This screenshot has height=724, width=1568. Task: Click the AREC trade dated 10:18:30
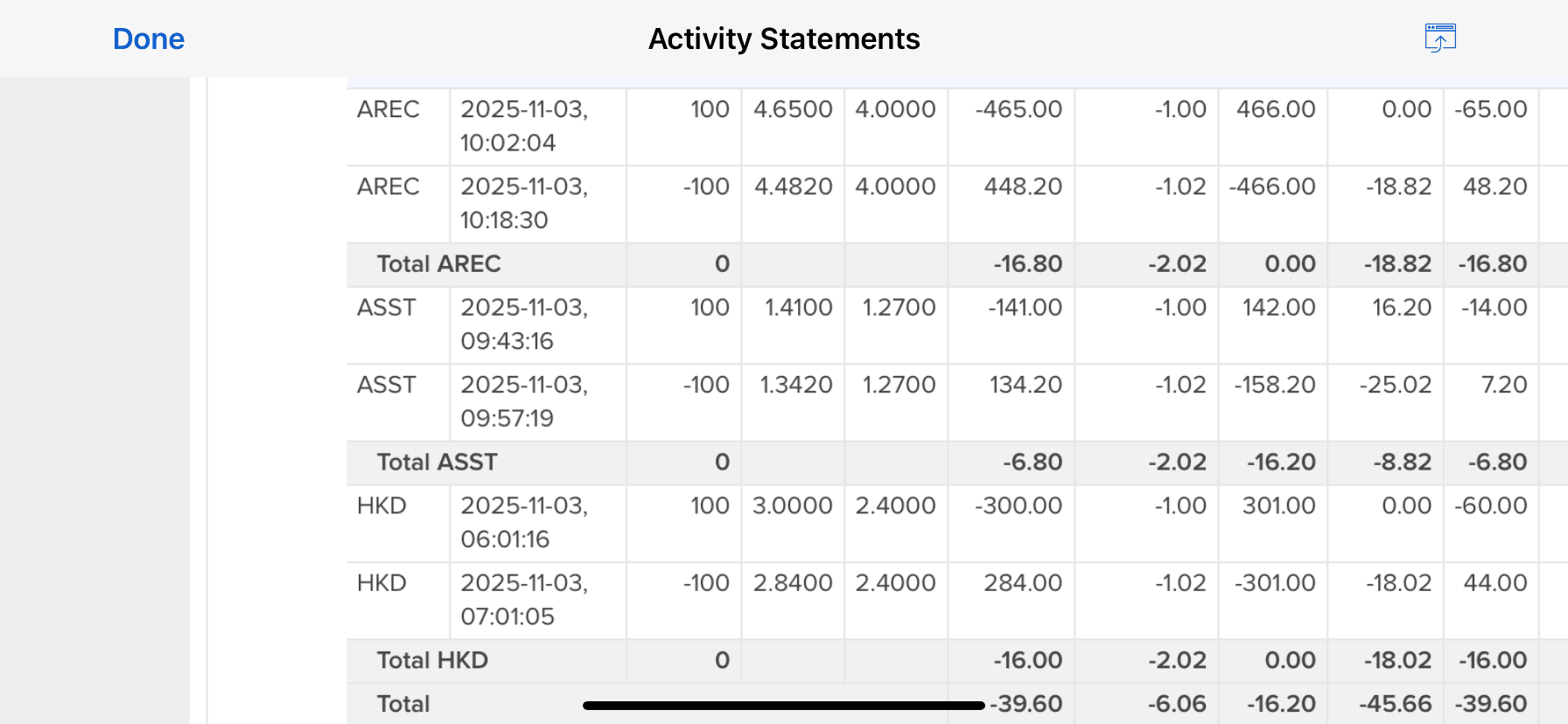524,203
